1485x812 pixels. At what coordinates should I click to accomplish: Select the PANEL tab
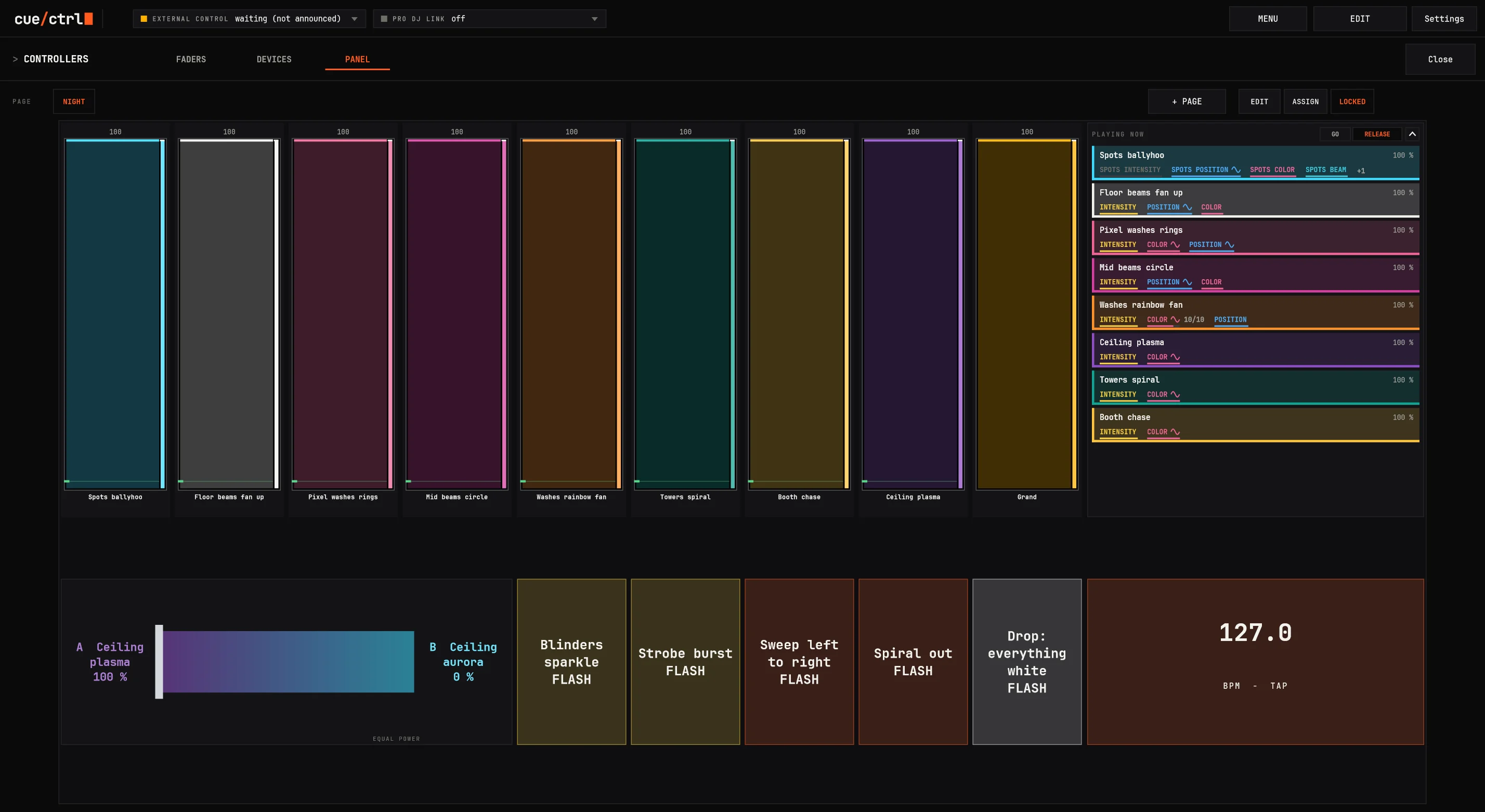point(357,59)
